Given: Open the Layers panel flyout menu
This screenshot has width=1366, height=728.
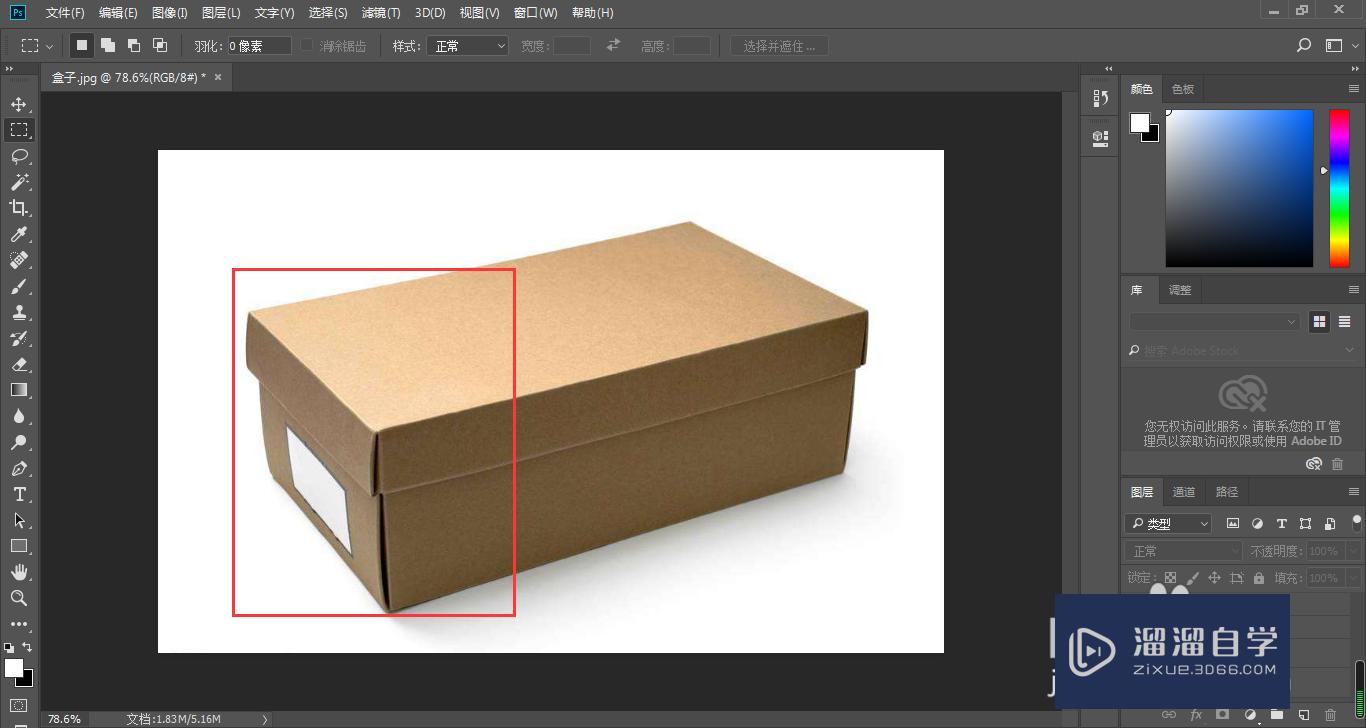Looking at the screenshot, I should point(1355,491).
